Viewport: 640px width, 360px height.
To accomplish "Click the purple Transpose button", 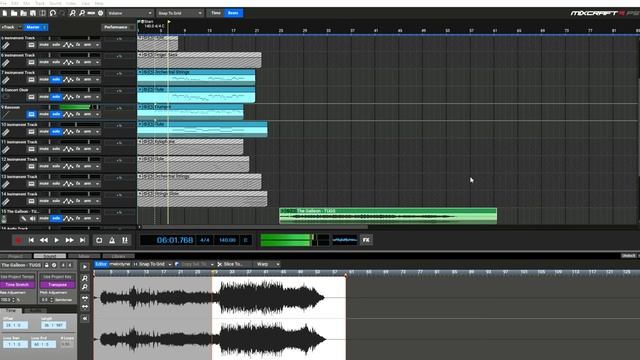I will click(x=57, y=285).
